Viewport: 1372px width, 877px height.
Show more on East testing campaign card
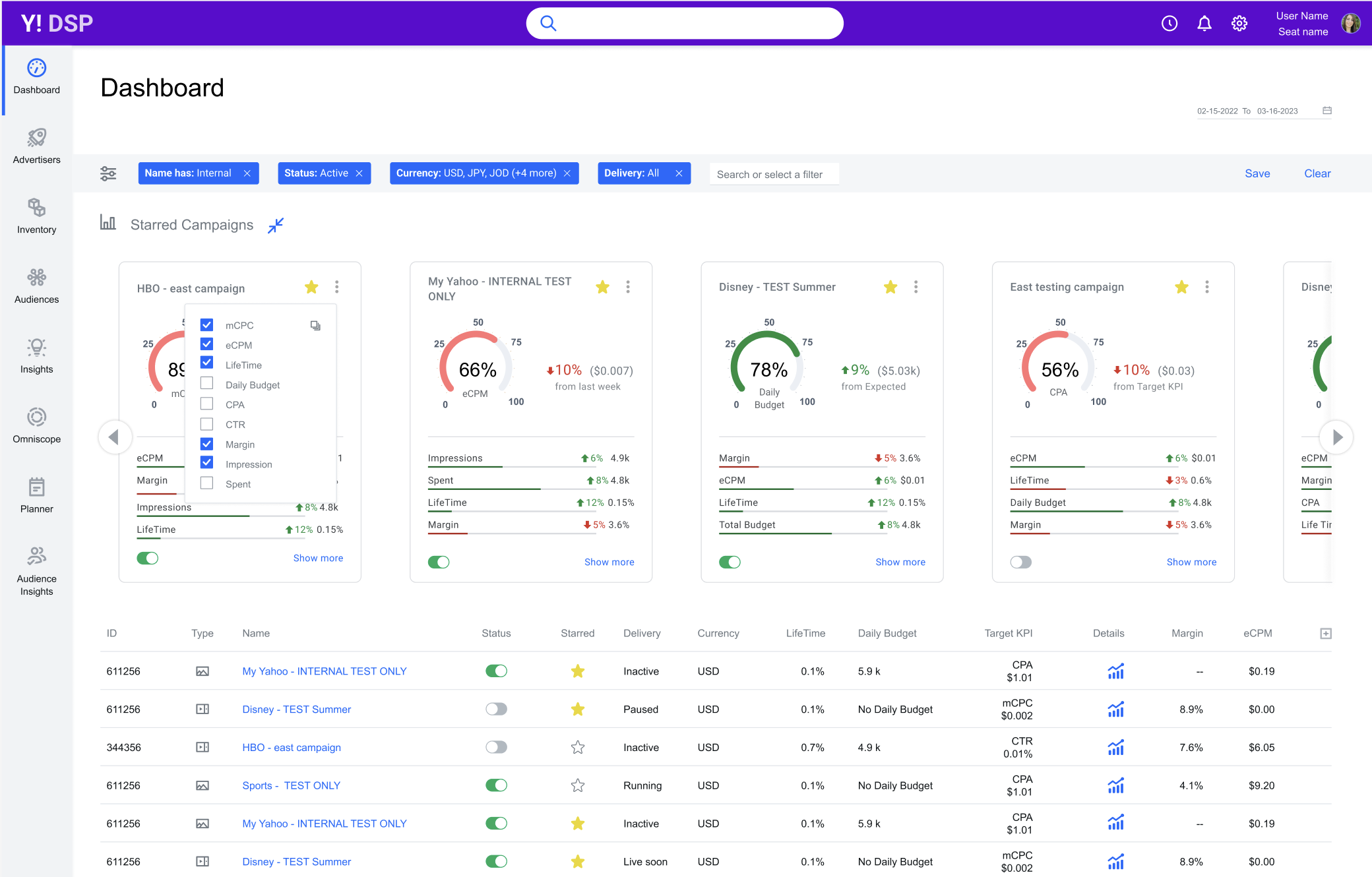coord(1191,562)
